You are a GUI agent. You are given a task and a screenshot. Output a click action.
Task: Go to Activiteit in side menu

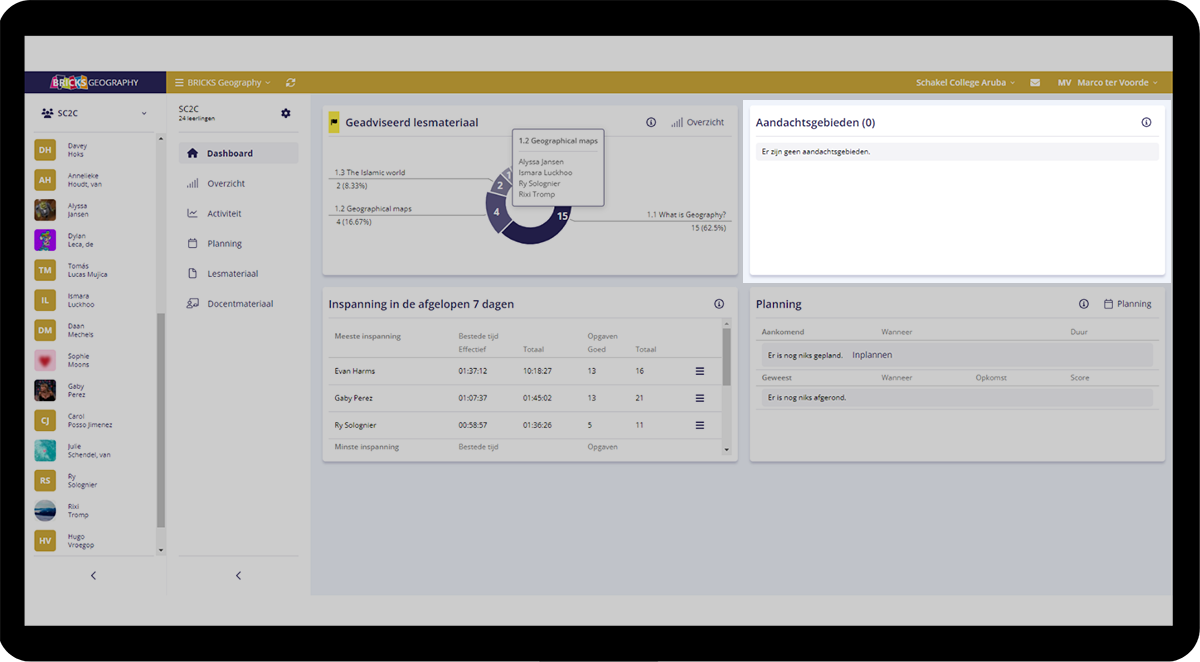point(224,214)
